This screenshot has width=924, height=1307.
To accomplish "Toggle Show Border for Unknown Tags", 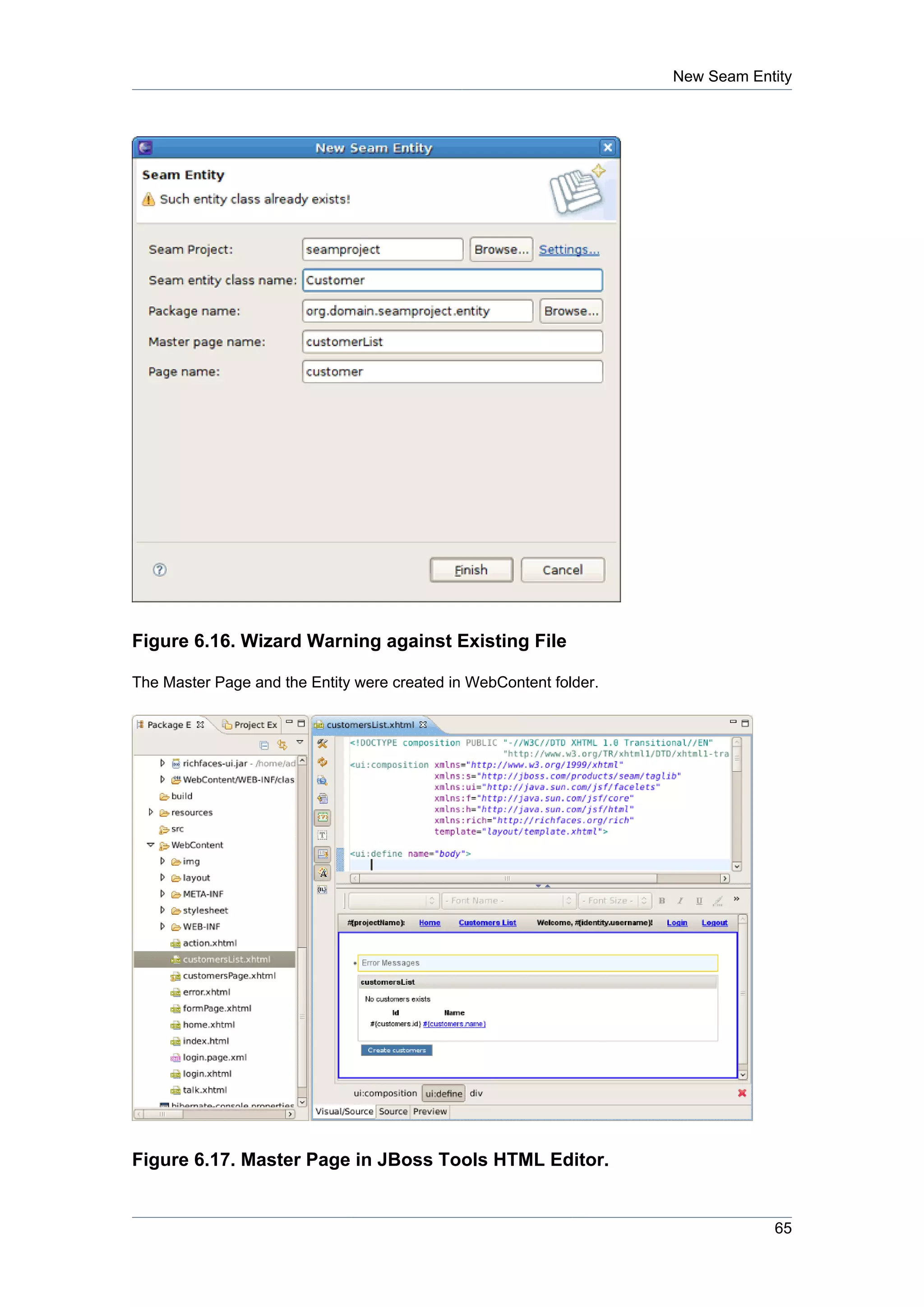I will (x=323, y=817).
